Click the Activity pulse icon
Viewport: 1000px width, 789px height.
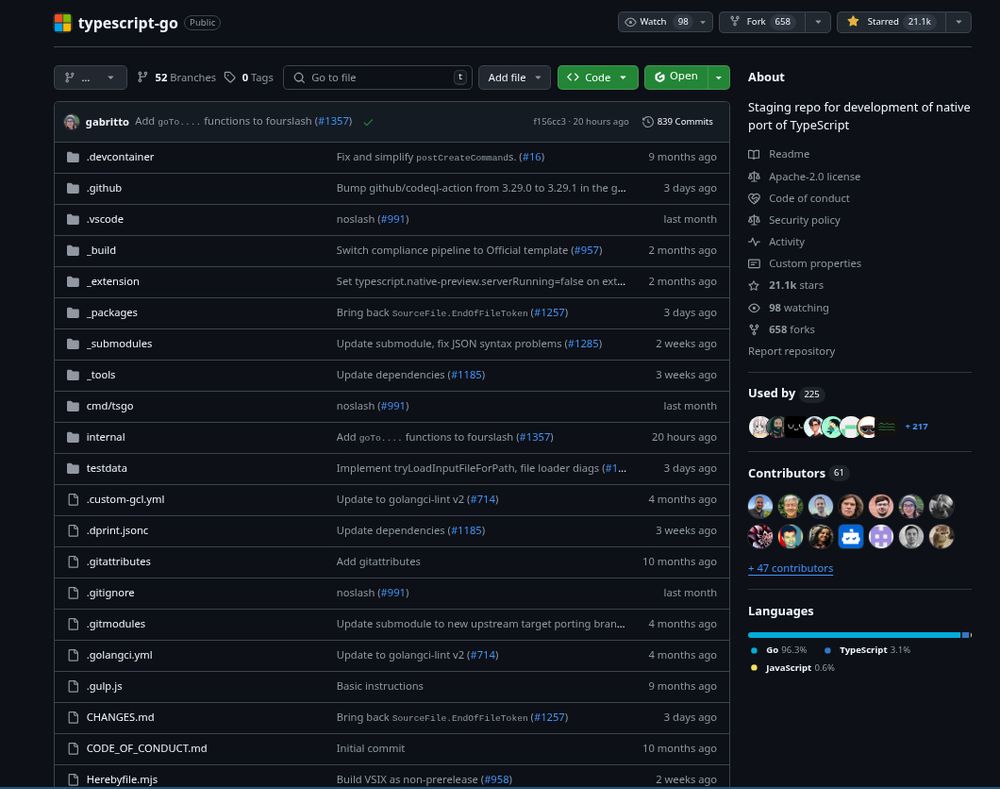coord(754,242)
